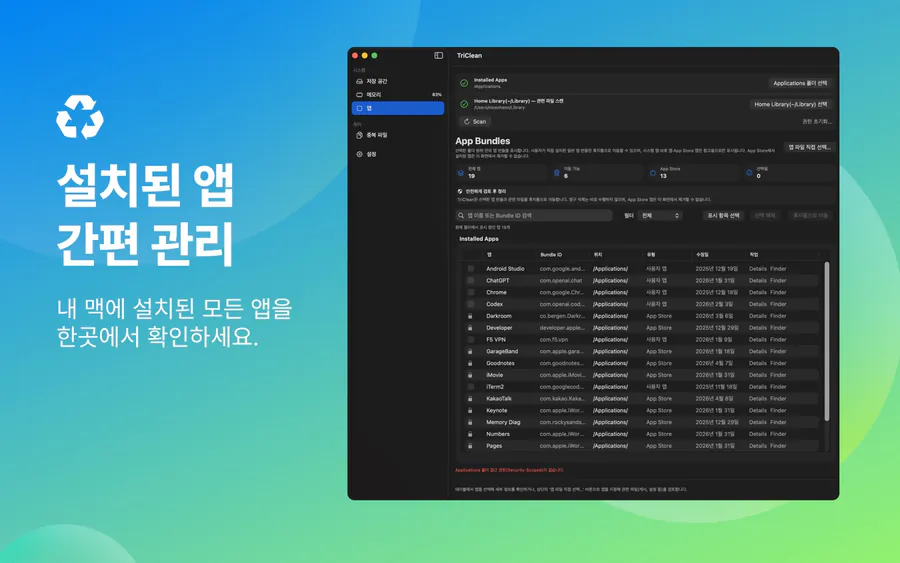
Task: Click the lock icon for Goodnotes
Action: [470, 363]
